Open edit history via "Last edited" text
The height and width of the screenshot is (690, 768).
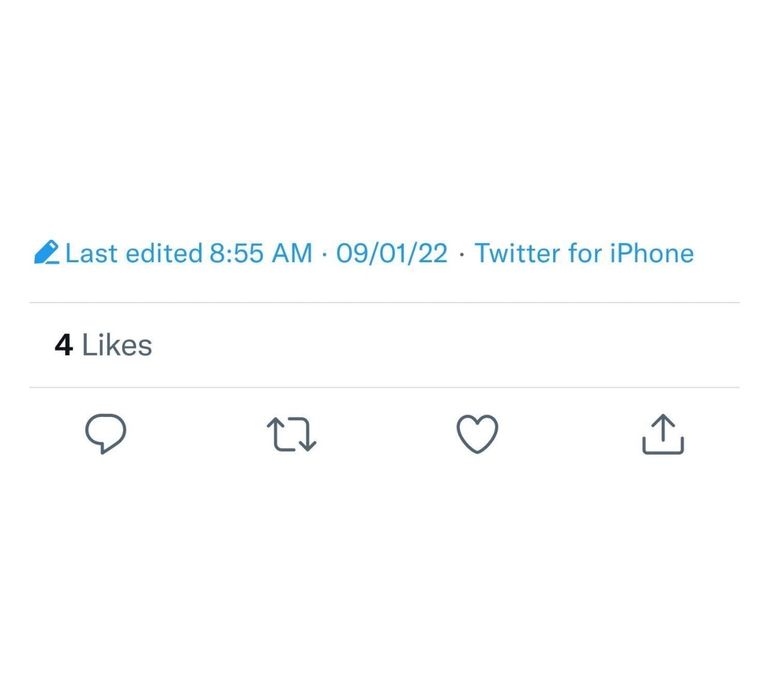click(133, 253)
